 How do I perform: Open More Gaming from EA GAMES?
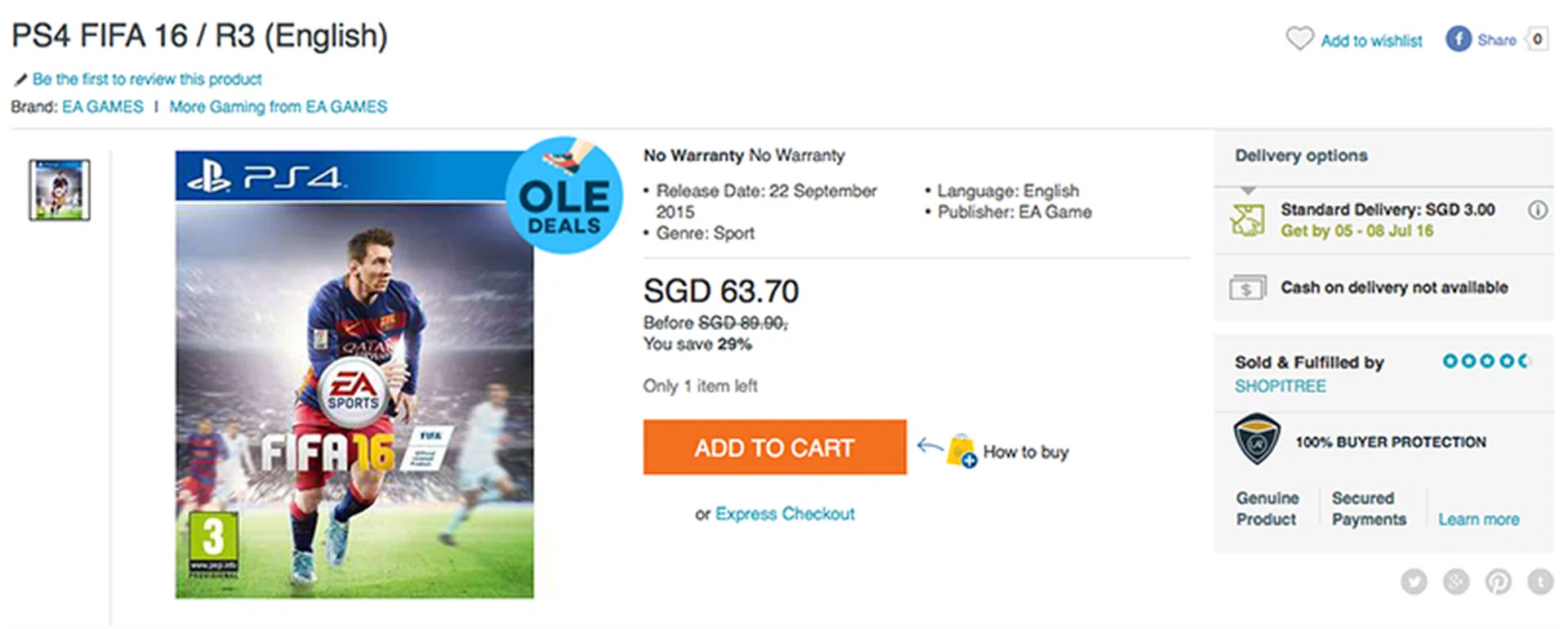click(278, 107)
